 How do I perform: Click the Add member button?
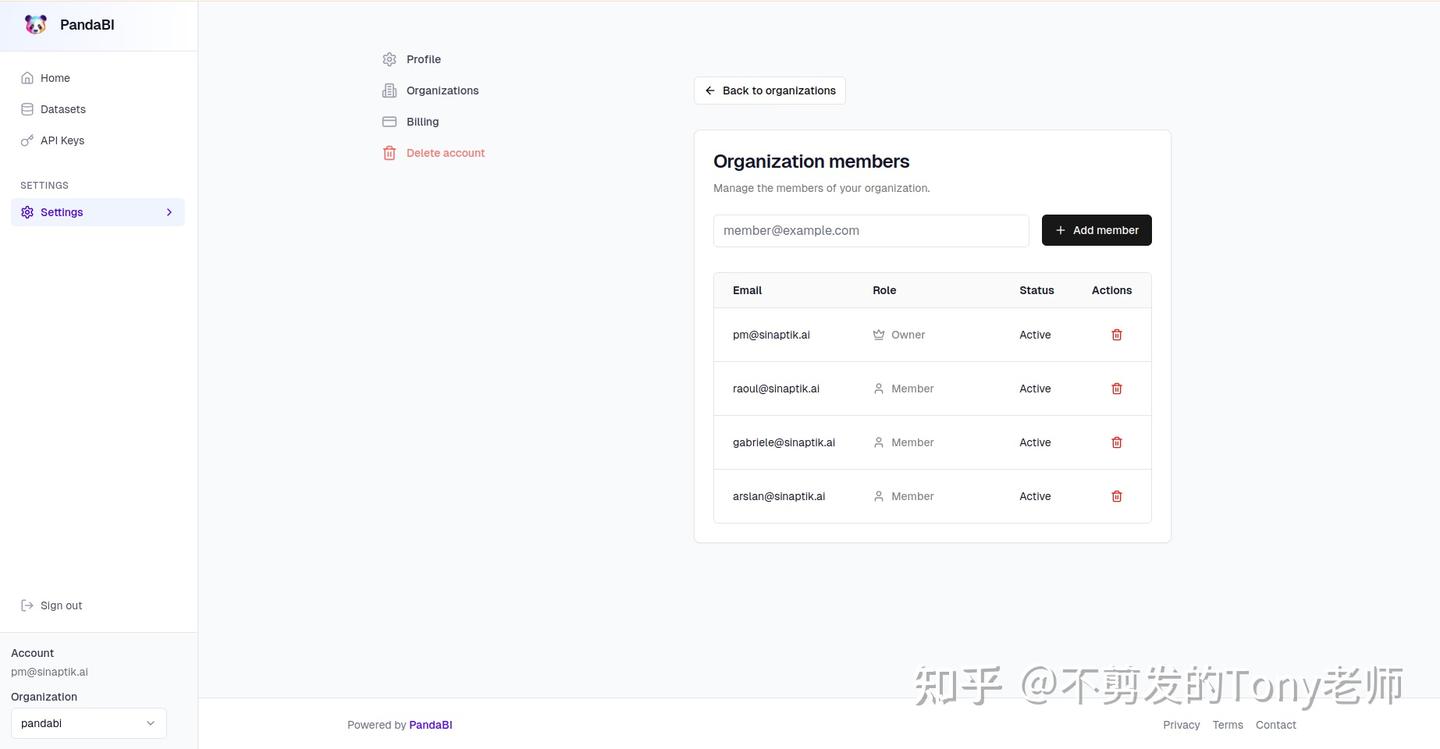1097,230
